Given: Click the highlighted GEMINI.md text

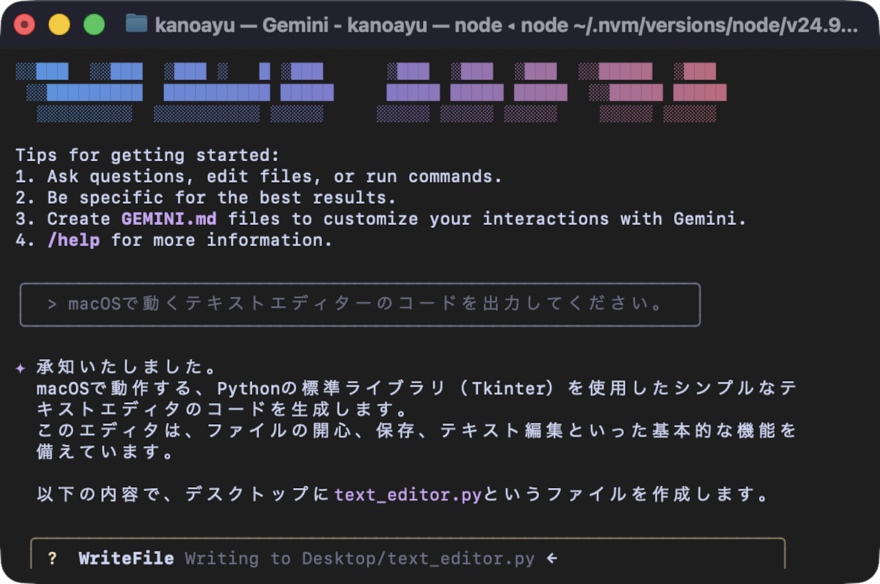Looking at the screenshot, I should (170, 219).
